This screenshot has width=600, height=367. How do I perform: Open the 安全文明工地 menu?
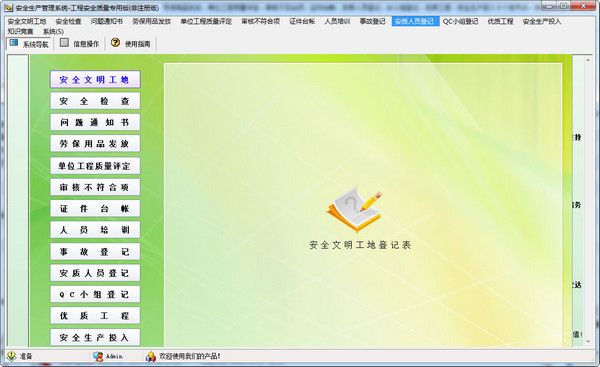coord(27,21)
